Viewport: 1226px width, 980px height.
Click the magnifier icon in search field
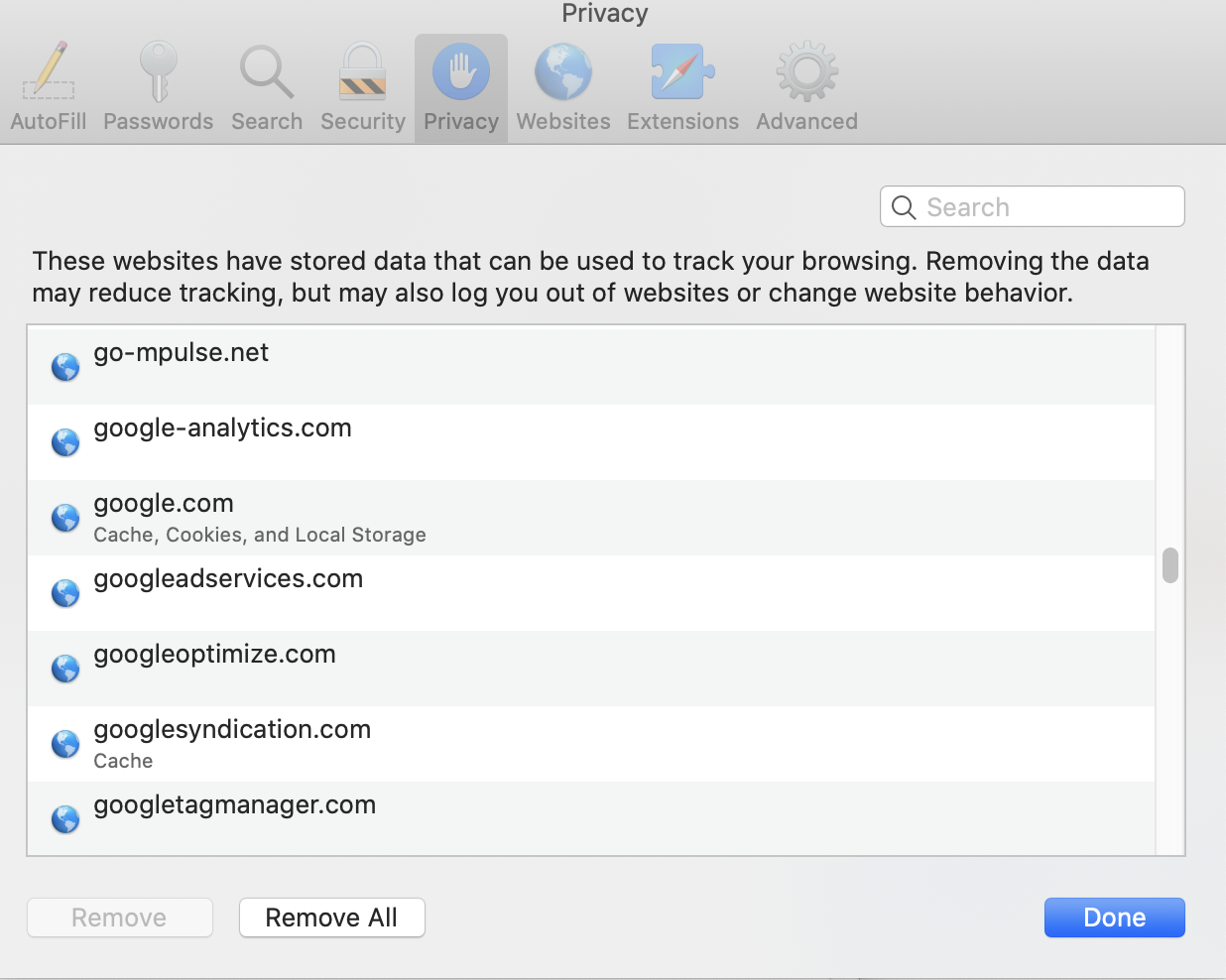click(x=904, y=207)
